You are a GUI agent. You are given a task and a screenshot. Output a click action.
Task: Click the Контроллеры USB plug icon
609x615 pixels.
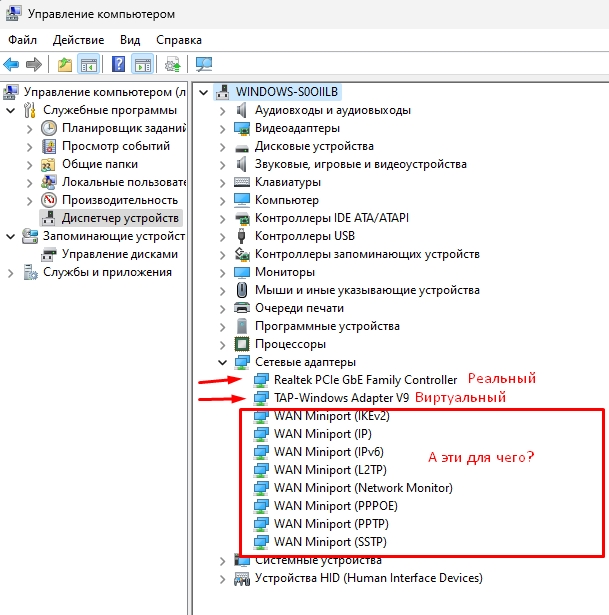(x=242, y=236)
